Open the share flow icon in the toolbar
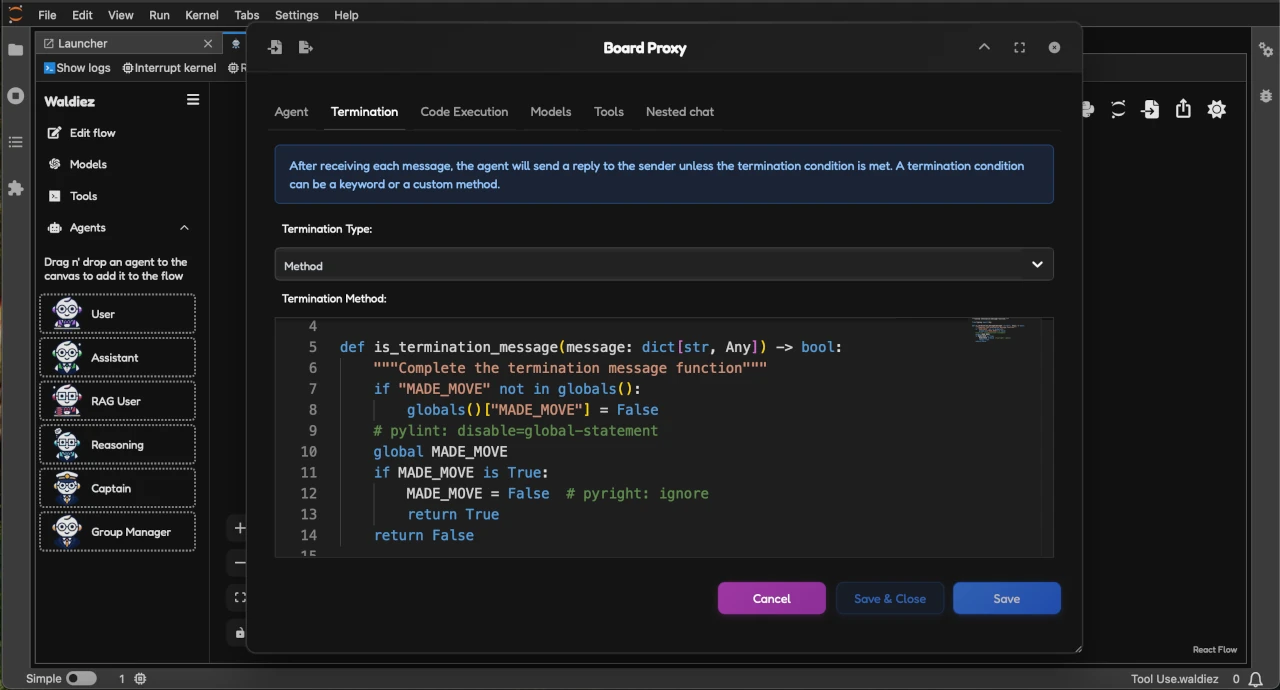 [x=1183, y=109]
